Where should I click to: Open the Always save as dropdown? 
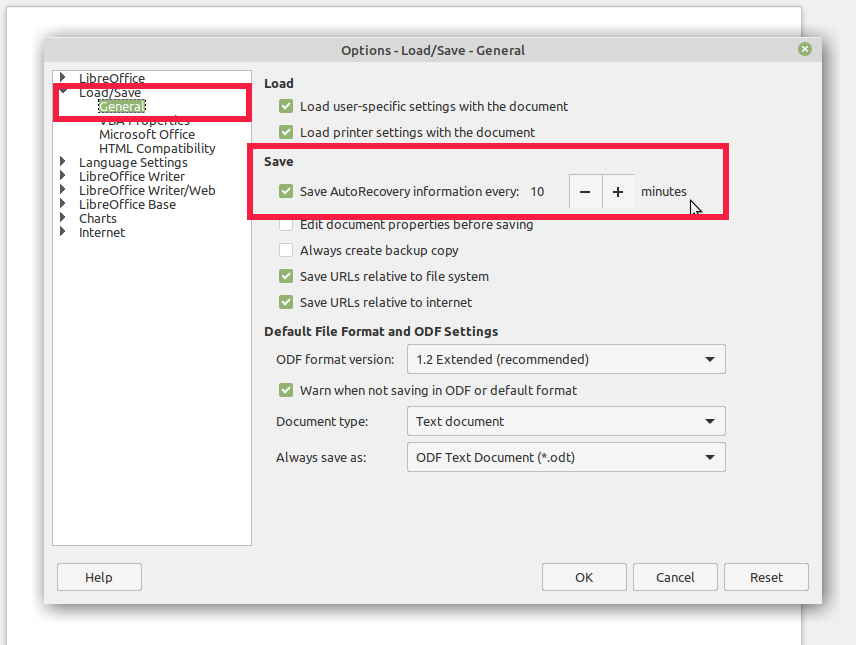click(566, 457)
